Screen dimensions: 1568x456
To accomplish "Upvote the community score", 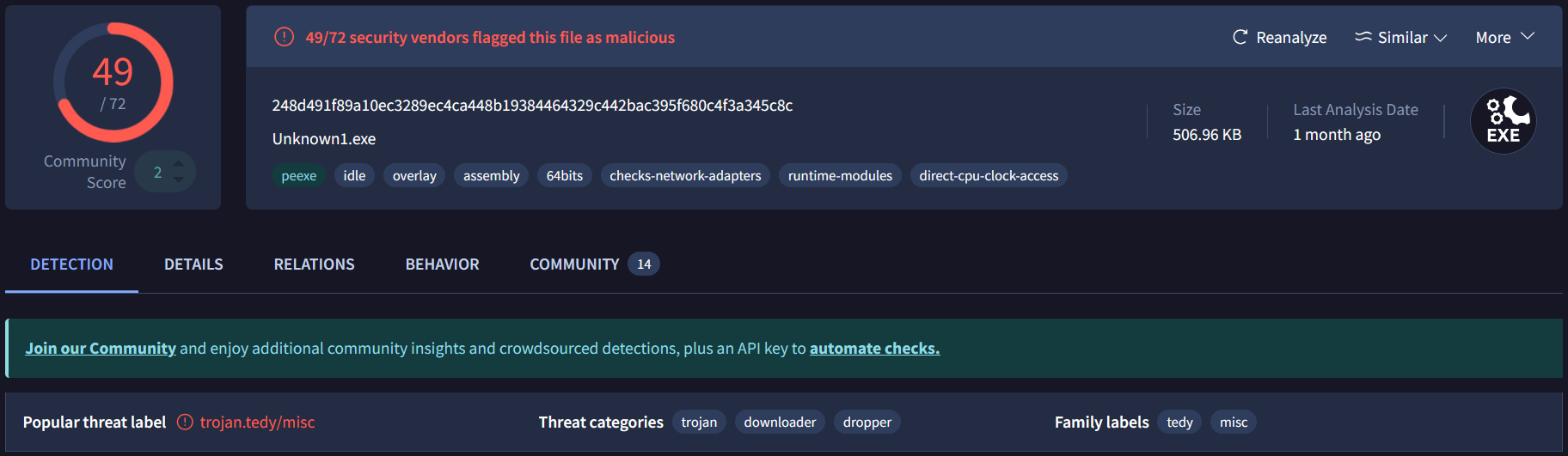I will coord(178,162).
